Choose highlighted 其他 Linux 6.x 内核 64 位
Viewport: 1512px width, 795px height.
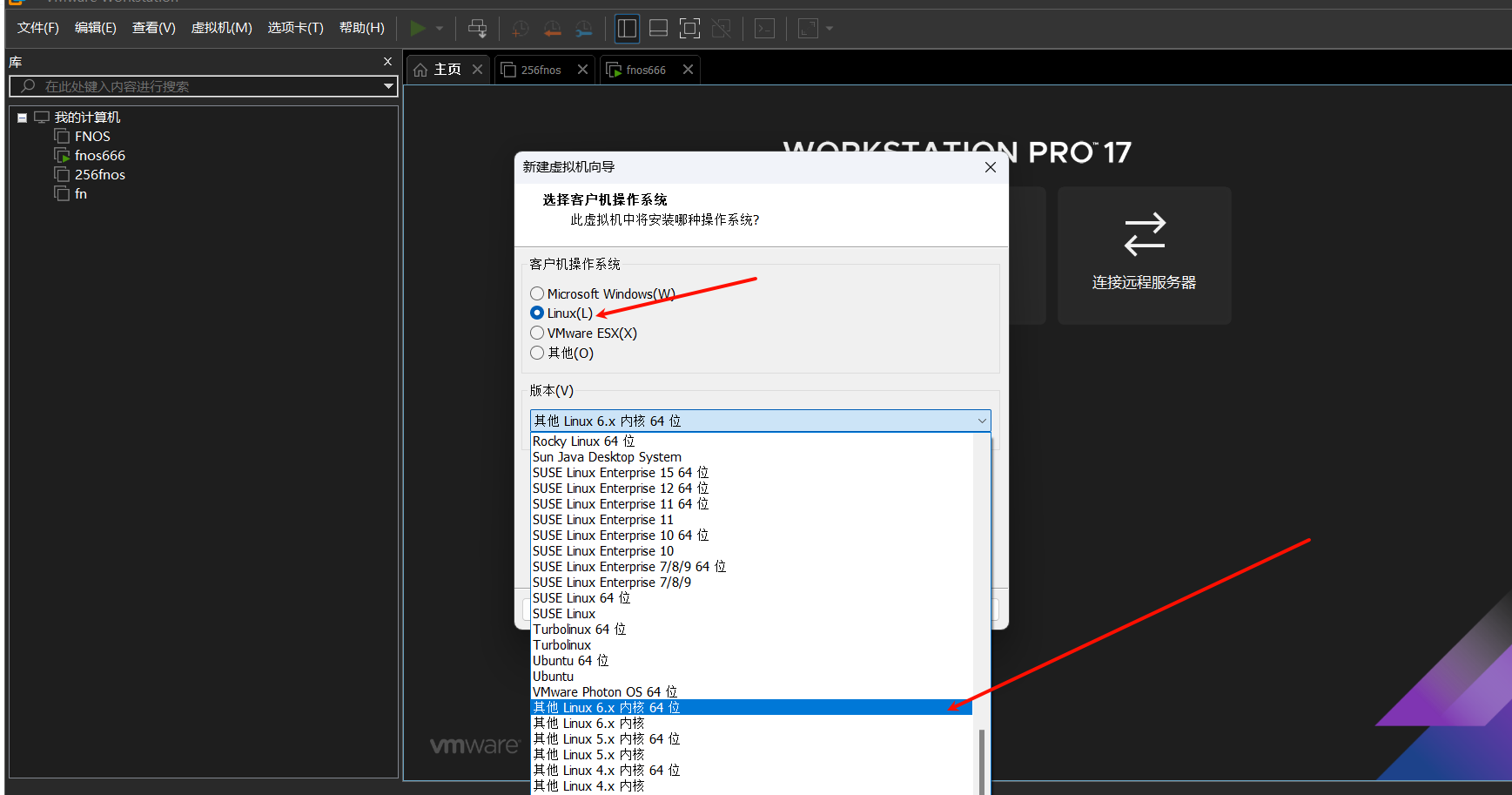(x=751, y=708)
